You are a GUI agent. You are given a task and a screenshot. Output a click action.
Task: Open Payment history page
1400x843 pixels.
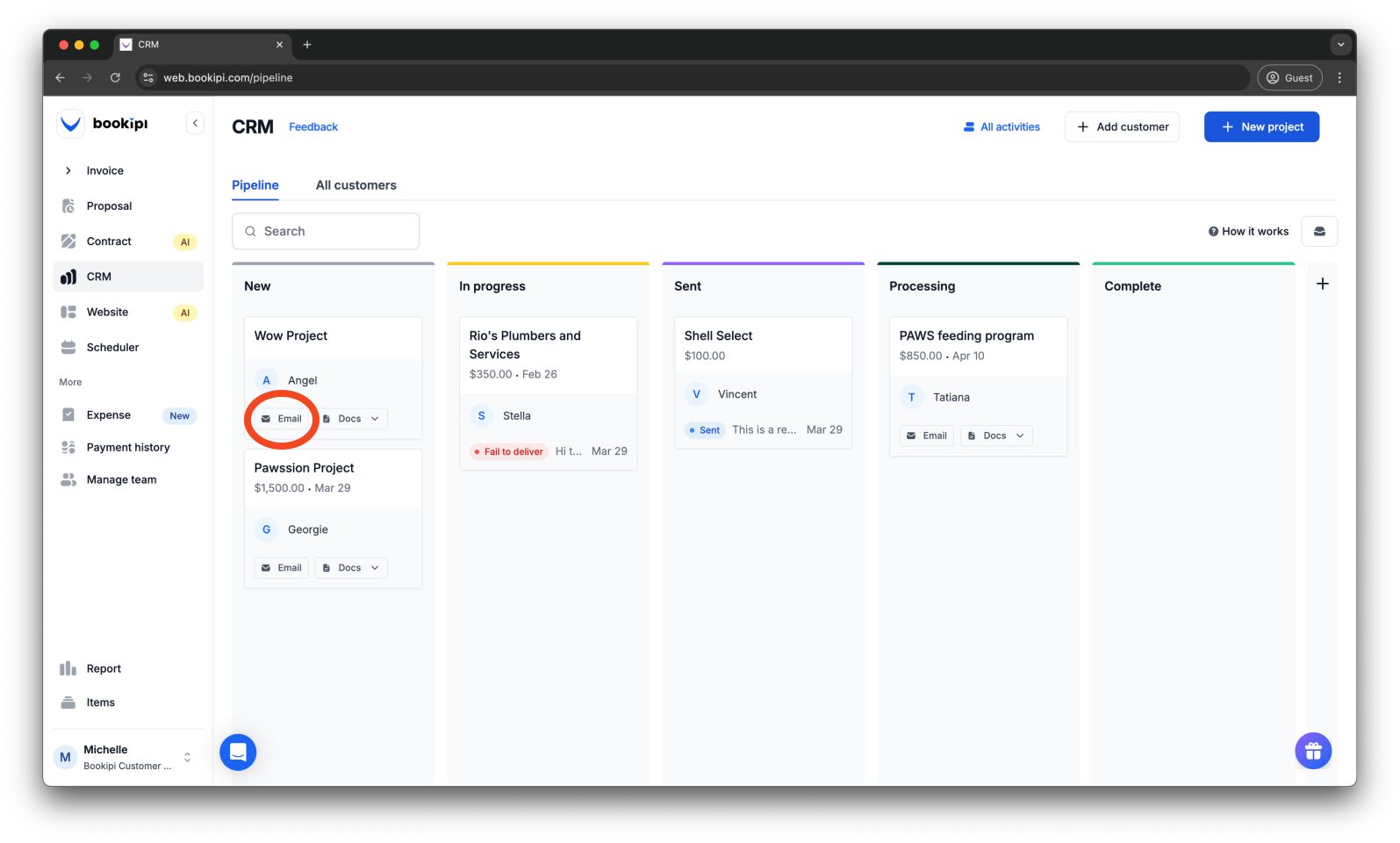[128, 447]
